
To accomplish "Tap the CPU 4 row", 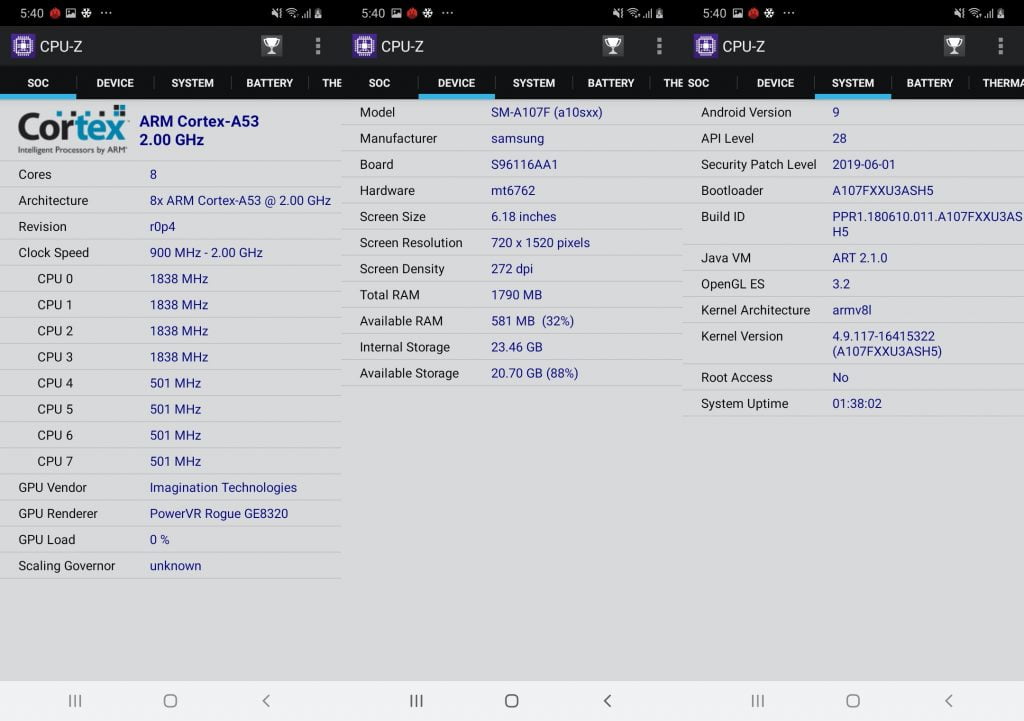I will (170, 383).
